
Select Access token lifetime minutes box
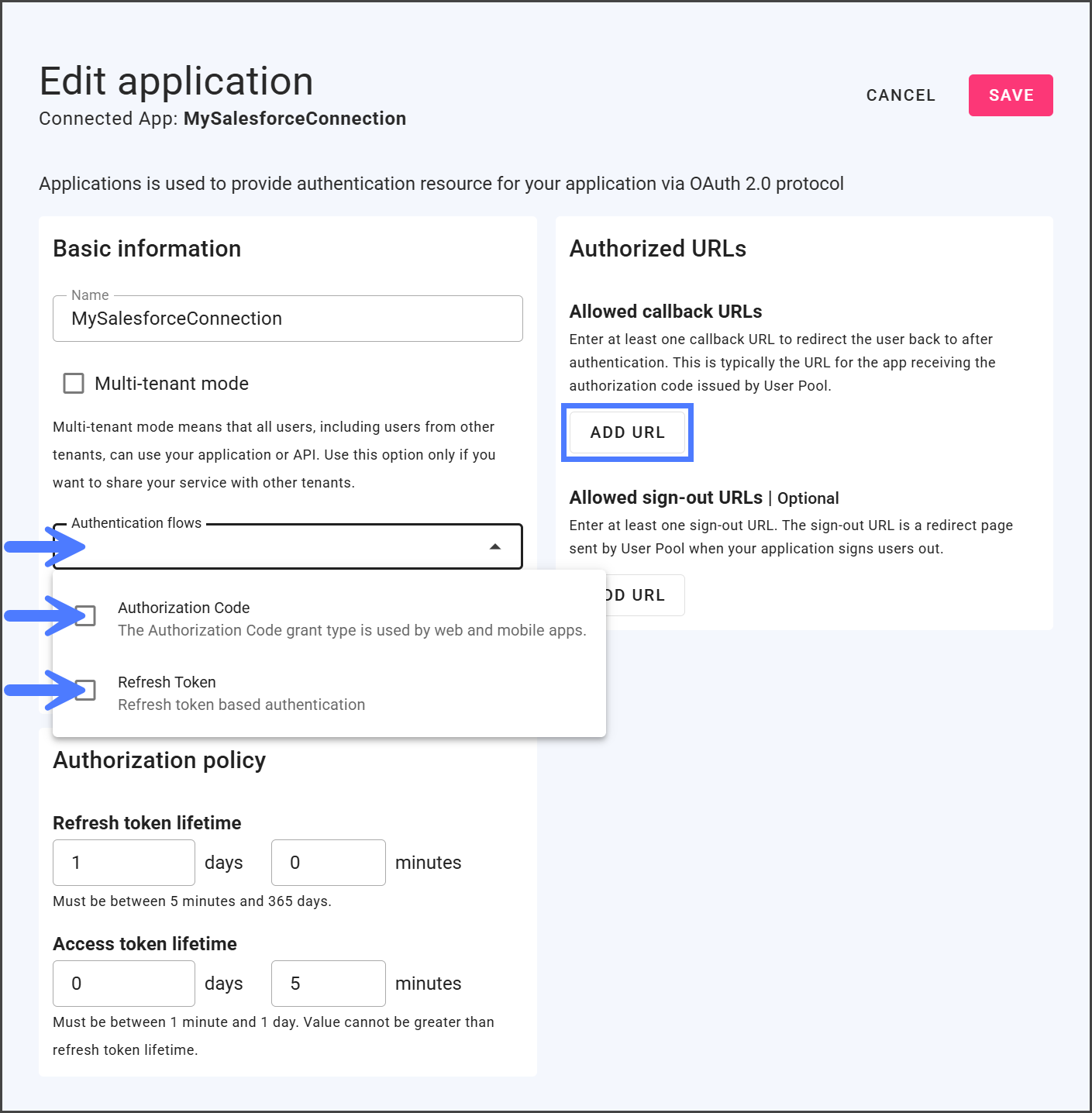tap(328, 984)
